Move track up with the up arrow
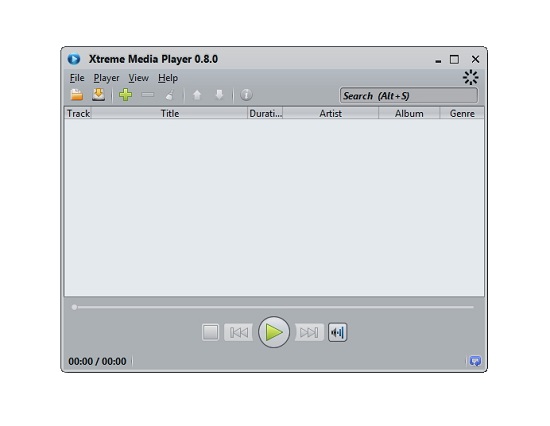This screenshot has height=426, width=550. pyautogui.click(x=197, y=95)
